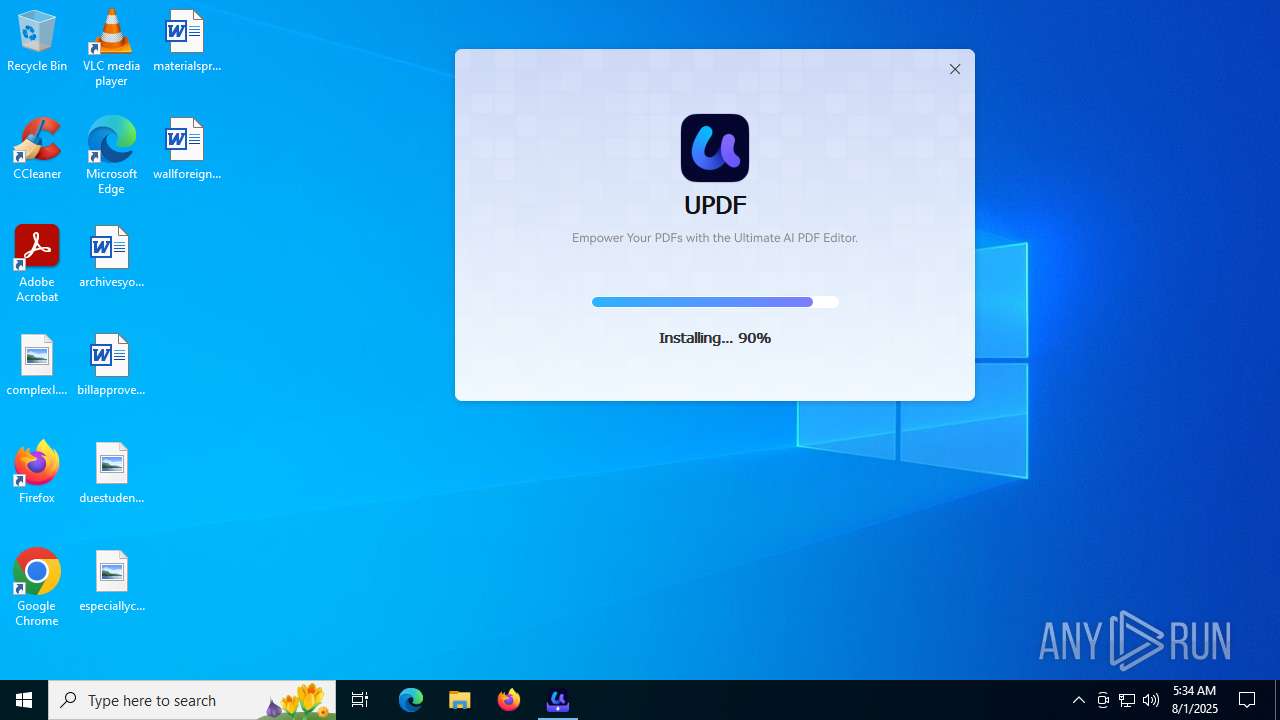Click the taskbar search box

pos(192,700)
